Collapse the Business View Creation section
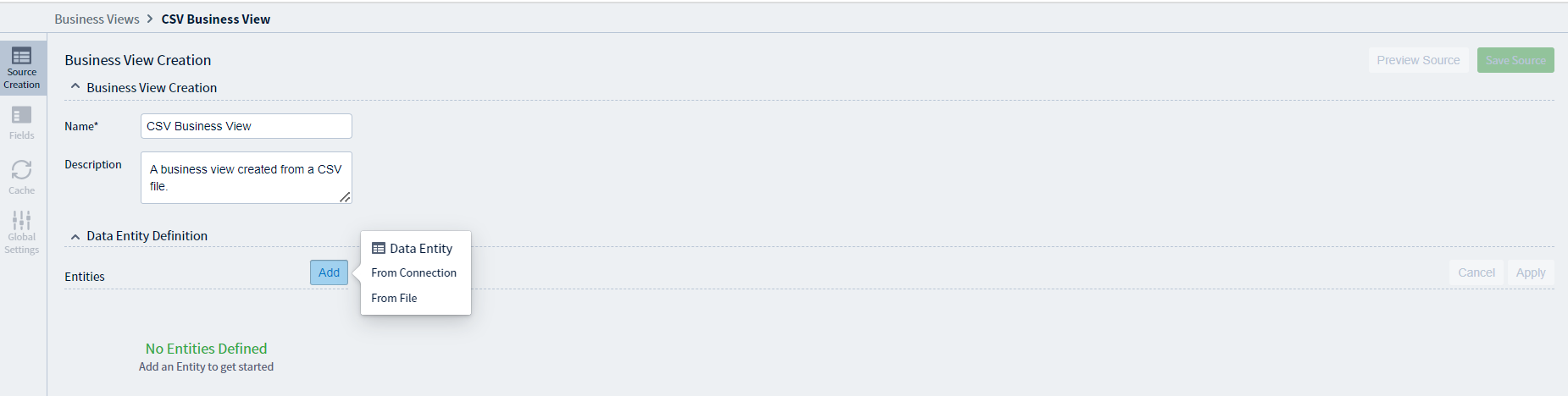Screen dimensions: 1568x396 [75, 87]
